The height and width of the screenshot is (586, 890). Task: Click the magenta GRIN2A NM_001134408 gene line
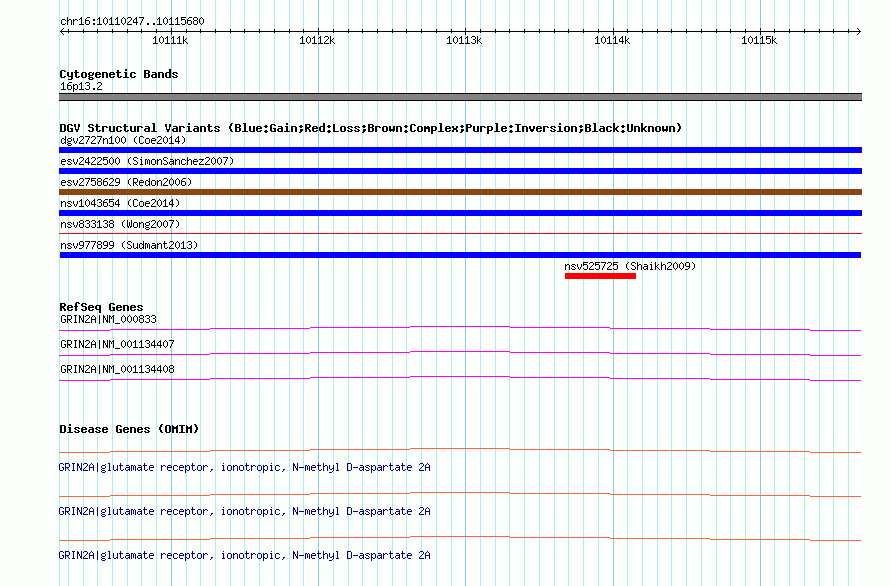coord(460,378)
